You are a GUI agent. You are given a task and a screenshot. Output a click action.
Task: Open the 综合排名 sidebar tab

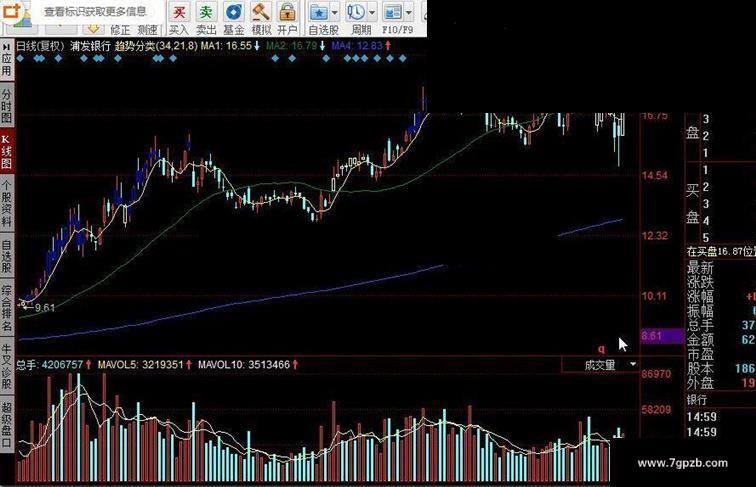tap(6, 308)
